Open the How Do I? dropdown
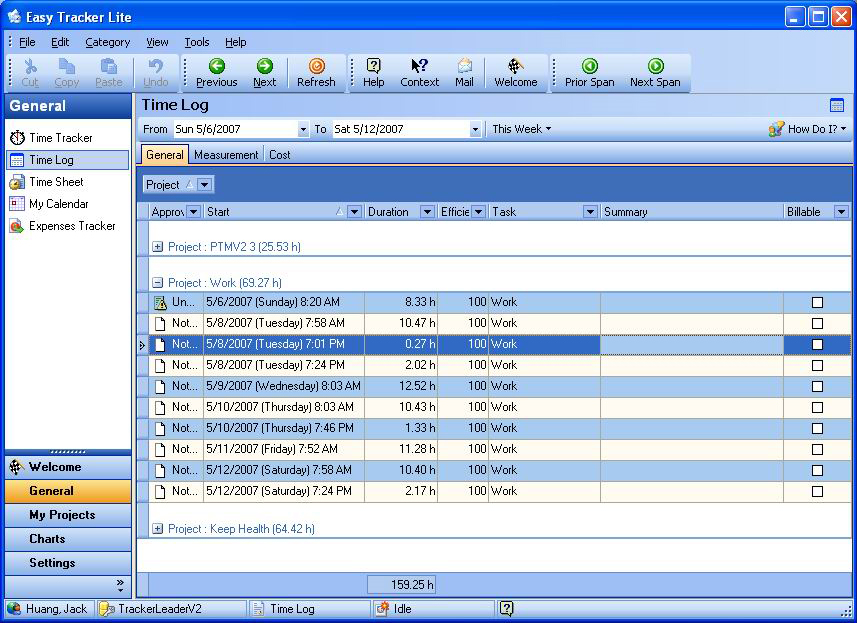Viewport: 857px width, 623px height. tap(807, 129)
